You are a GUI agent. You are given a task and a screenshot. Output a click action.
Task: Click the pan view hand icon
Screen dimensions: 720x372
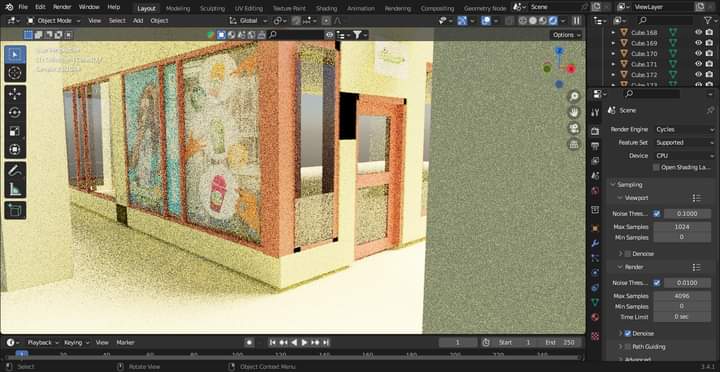click(574, 113)
